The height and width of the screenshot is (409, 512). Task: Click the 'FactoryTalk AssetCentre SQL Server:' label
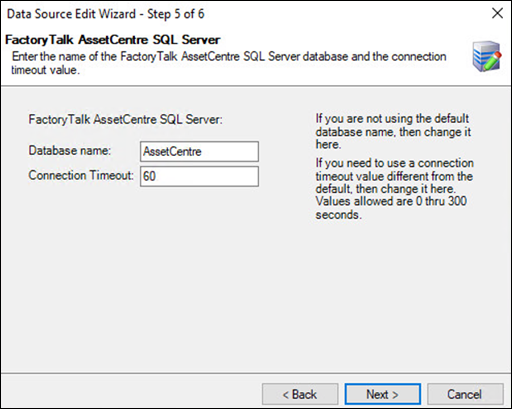click(125, 119)
